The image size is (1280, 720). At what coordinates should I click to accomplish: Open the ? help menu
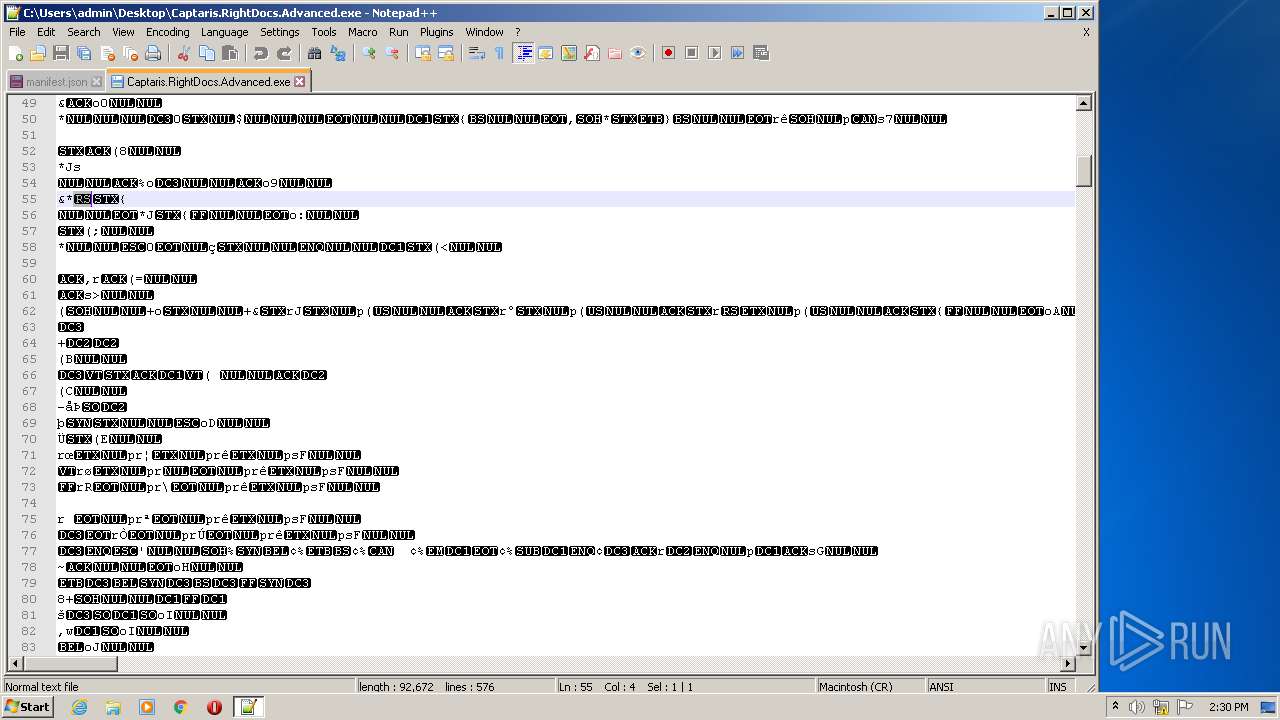(517, 32)
